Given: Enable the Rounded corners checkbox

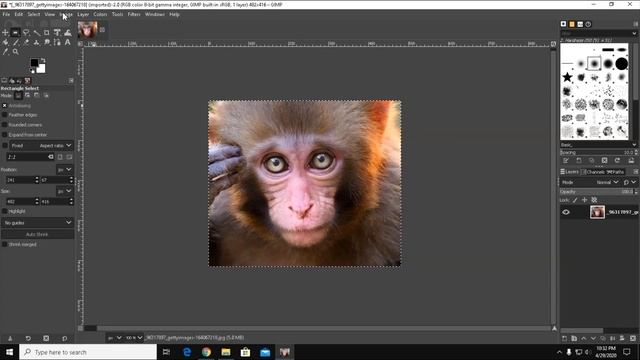Looking at the screenshot, I should (5, 125).
